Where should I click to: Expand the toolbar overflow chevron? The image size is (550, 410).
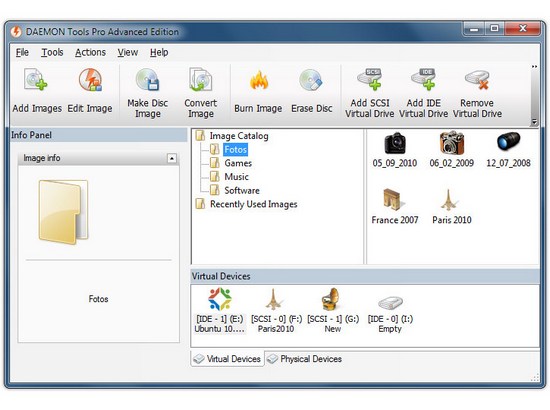[534, 67]
